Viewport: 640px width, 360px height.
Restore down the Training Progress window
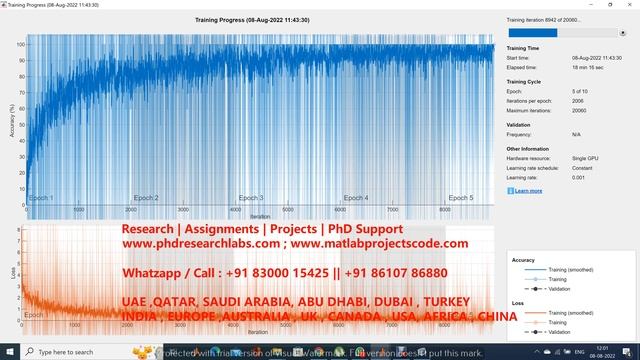click(x=610, y=4)
